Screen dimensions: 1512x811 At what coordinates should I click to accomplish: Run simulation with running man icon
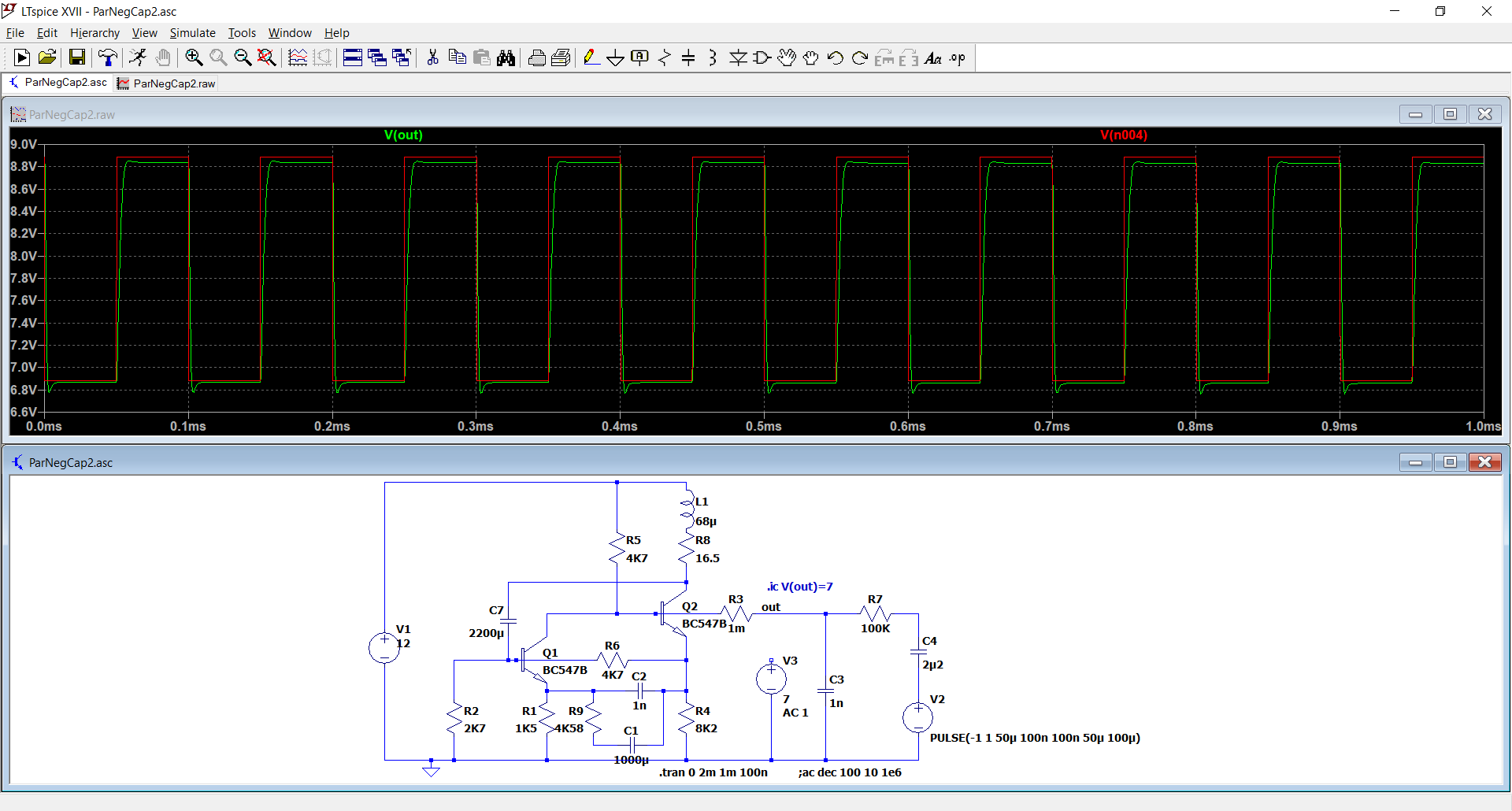coord(138,57)
